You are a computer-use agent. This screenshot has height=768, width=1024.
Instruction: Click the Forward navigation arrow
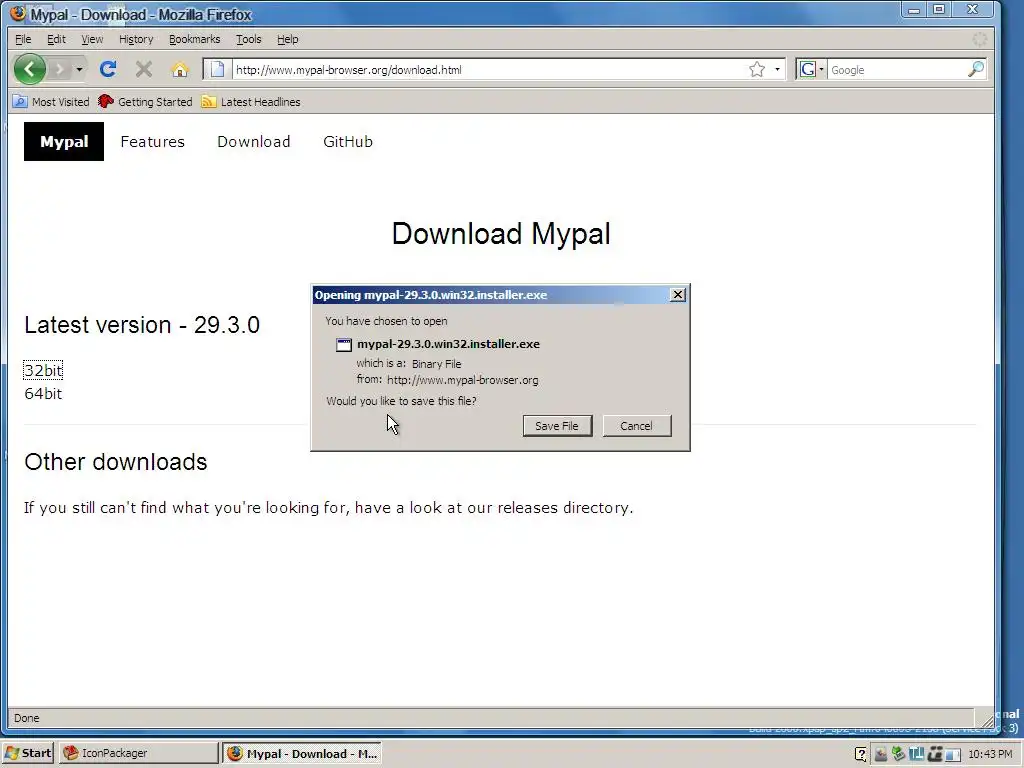tap(59, 69)
